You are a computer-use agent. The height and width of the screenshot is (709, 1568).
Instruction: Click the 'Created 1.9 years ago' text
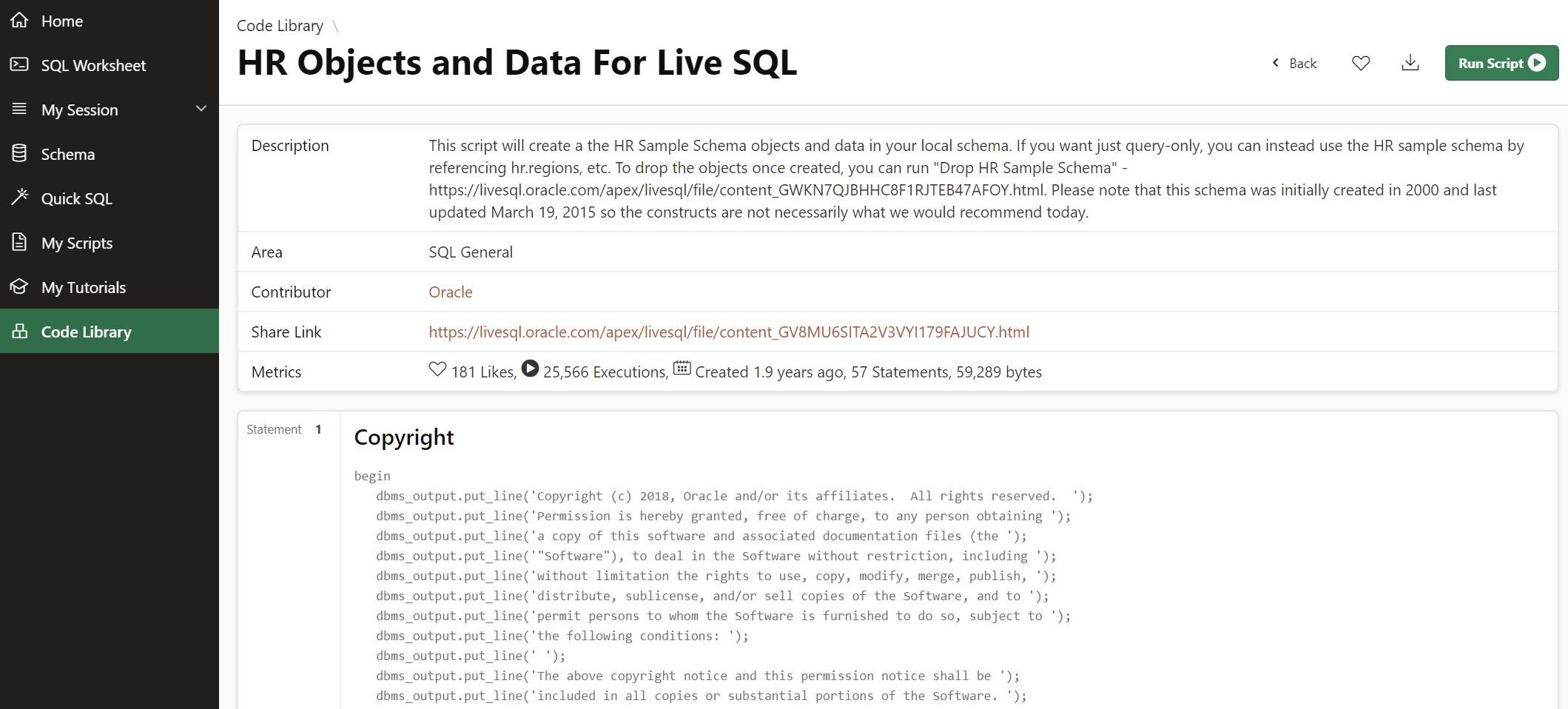click(x=770, y=372)
